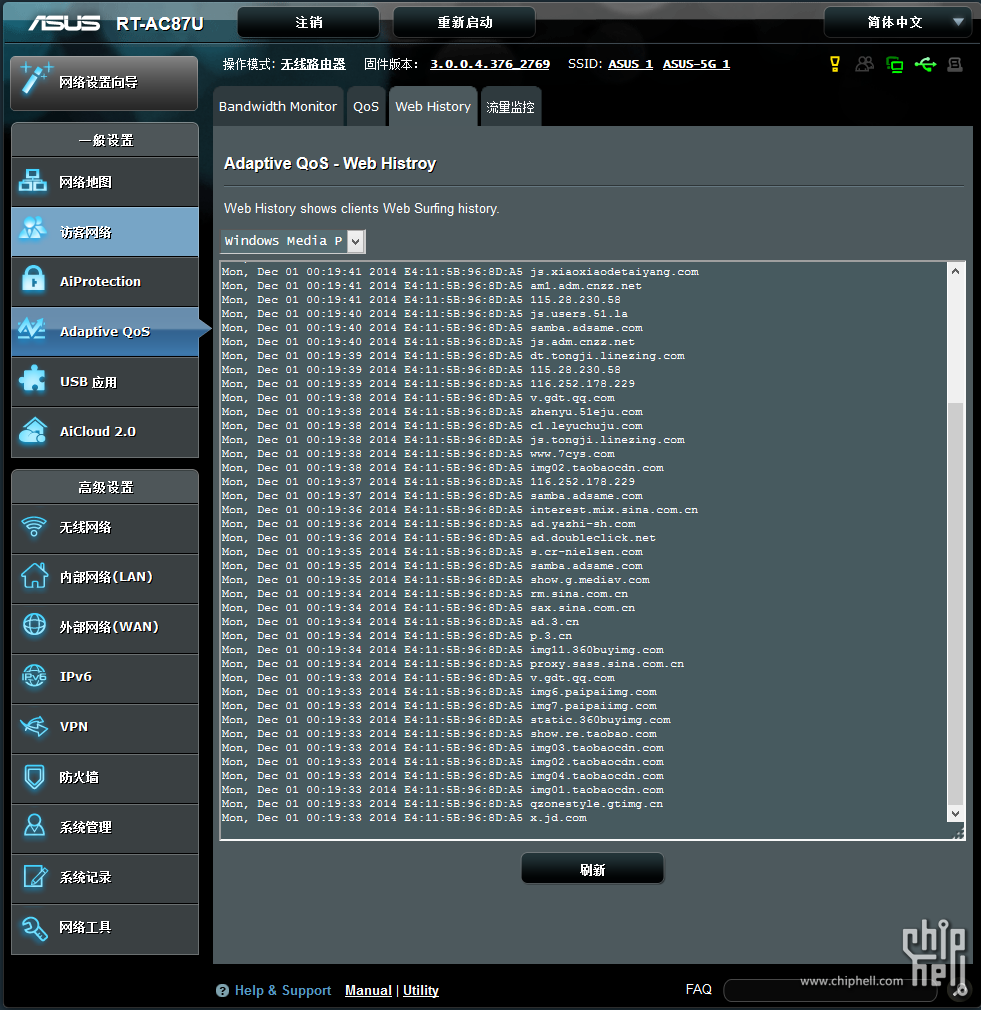The image size is (981, 1010).
Task: Click the Adaptive QoS chart icon
Action: pyautogui.click(x=32, y=329)
